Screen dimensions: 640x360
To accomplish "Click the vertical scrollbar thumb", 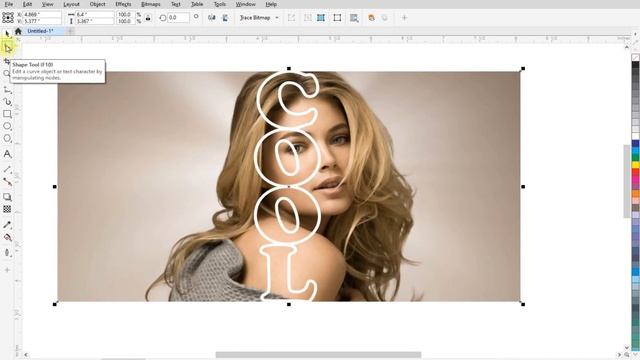I will [627, 182].
